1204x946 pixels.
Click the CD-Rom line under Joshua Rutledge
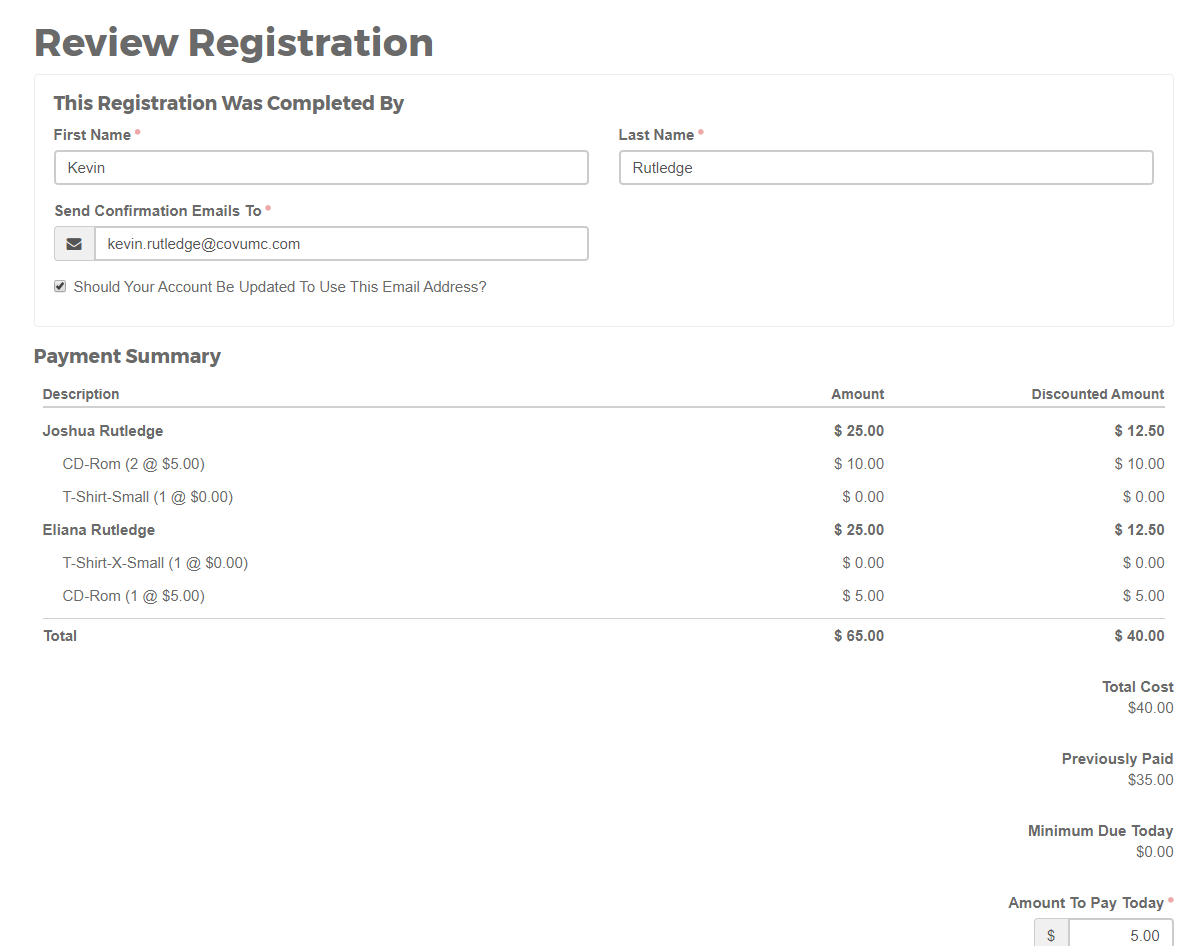pos(133,463)
